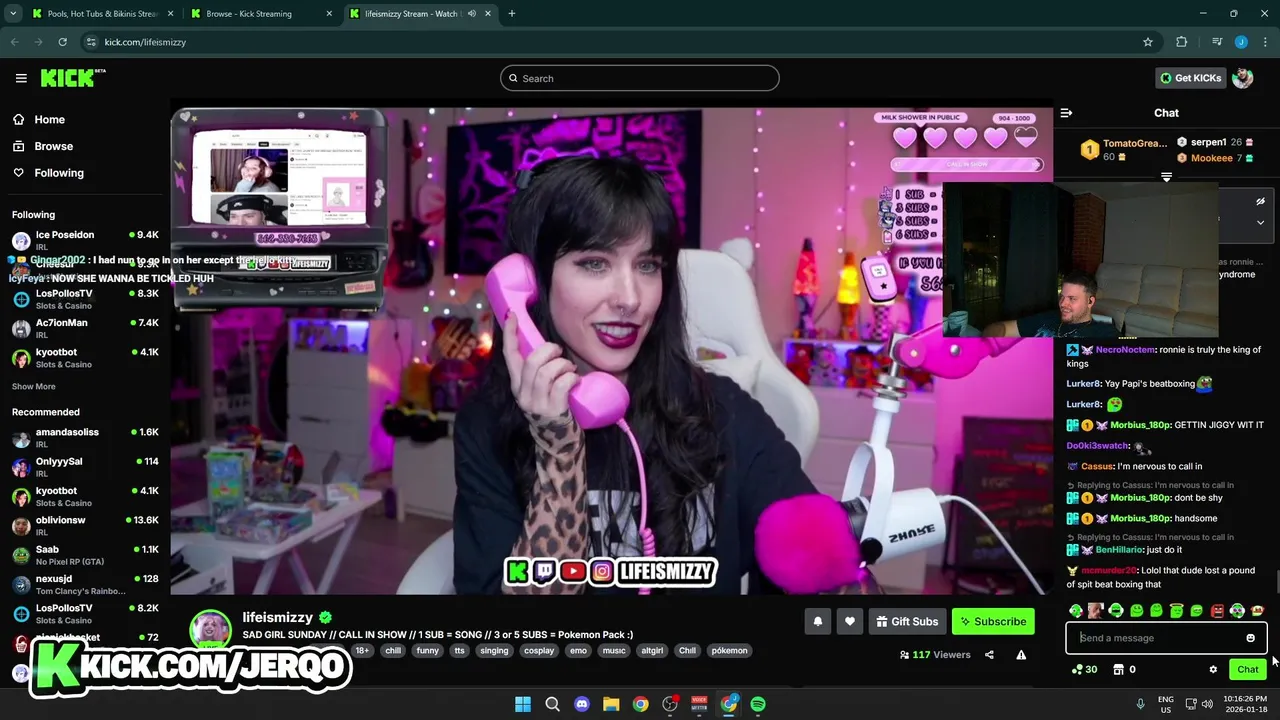Viewport: 1280px width, 720px height.
Task: Mute audio on the lifeismizzy tab
Action: (x=472, y=14)
